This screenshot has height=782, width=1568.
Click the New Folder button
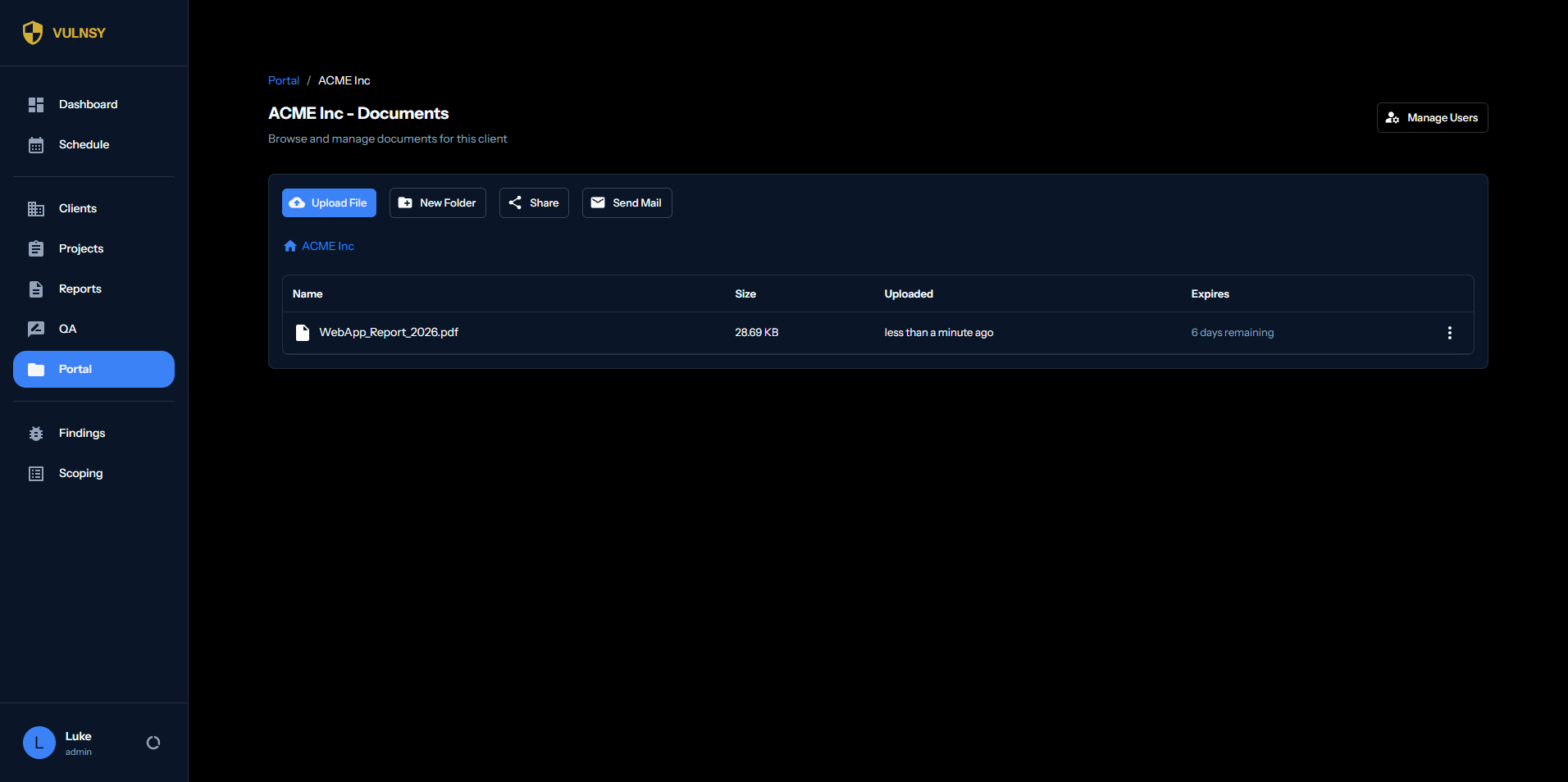[437, 202]
